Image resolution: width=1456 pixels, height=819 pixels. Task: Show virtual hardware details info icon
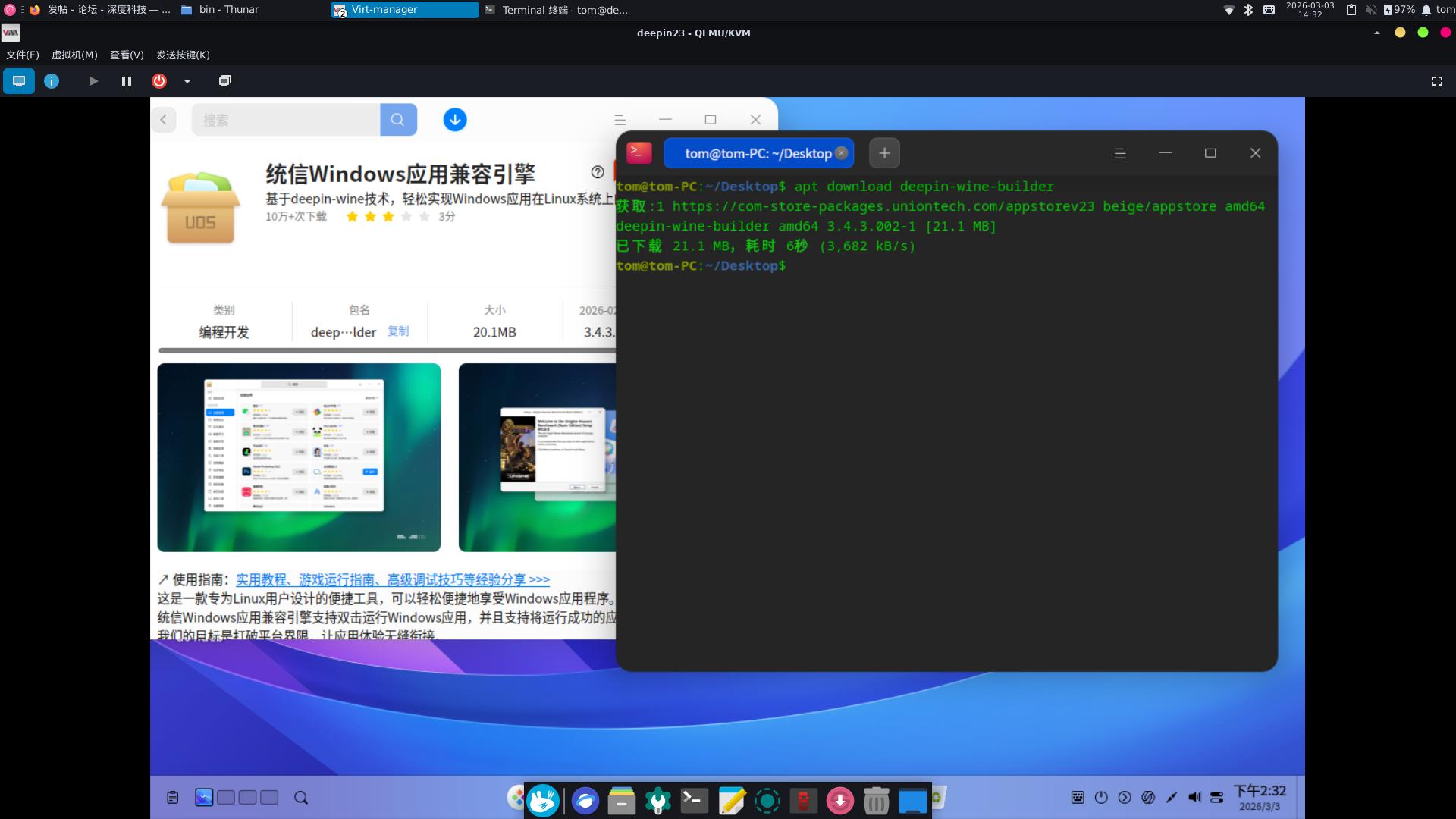click(x=52, y=81)
